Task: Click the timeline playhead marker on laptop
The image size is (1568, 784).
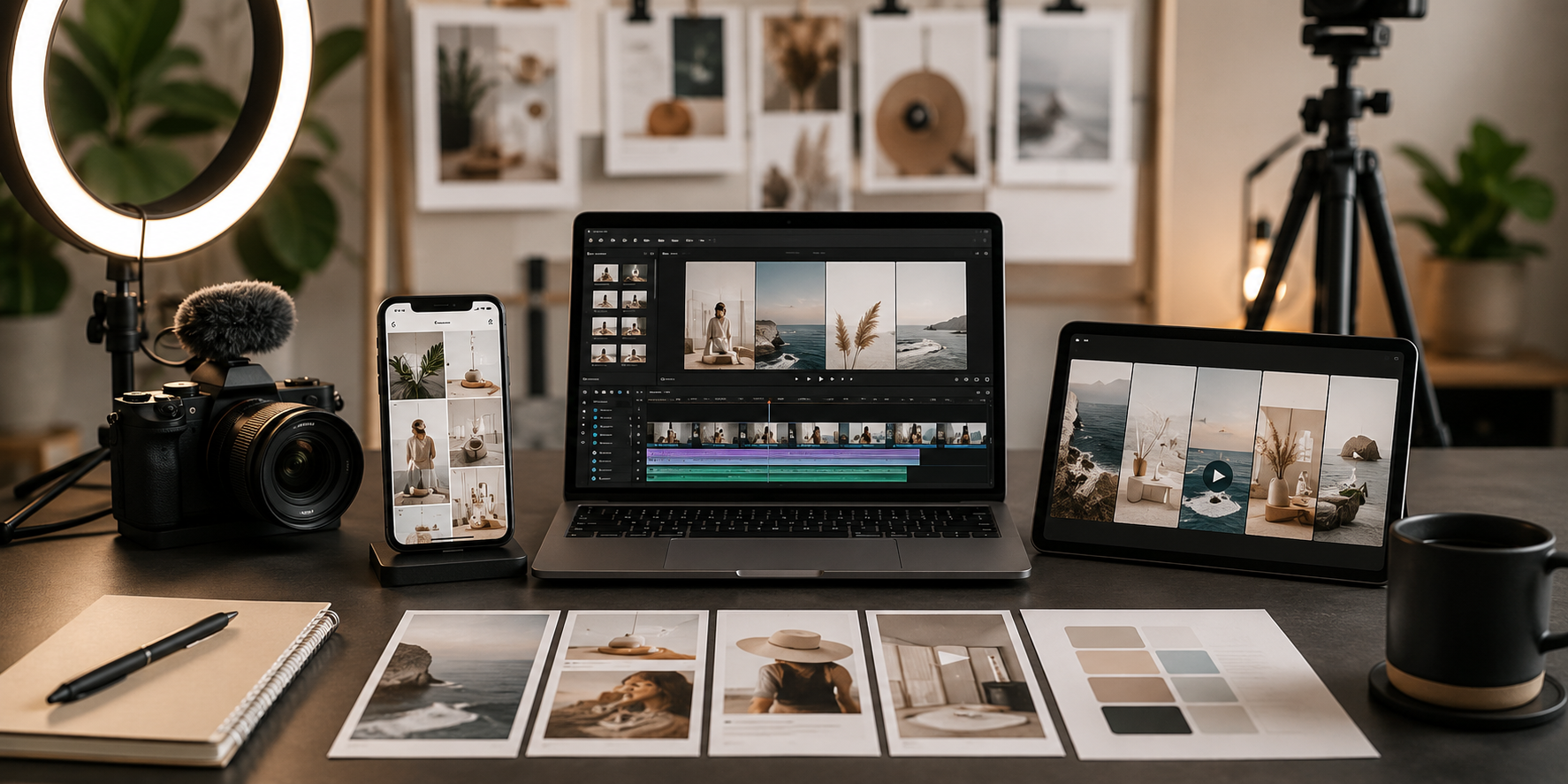Action: pyautogui.click(x=769, y=402)
